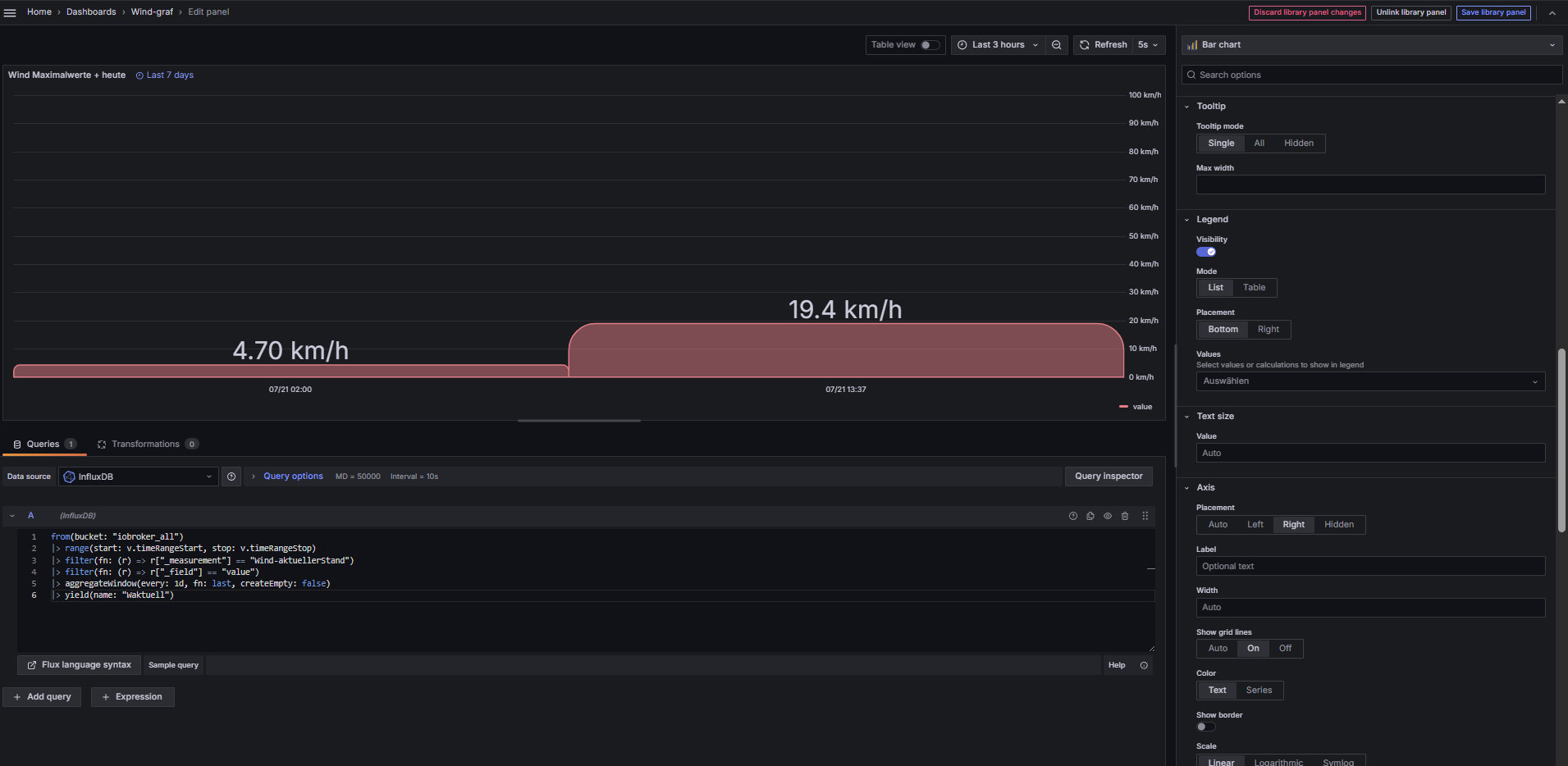Viewport: 1568px width, 766px height.
Task: Duplicate query A with the copy icon
Action: tap(1090, 516)
